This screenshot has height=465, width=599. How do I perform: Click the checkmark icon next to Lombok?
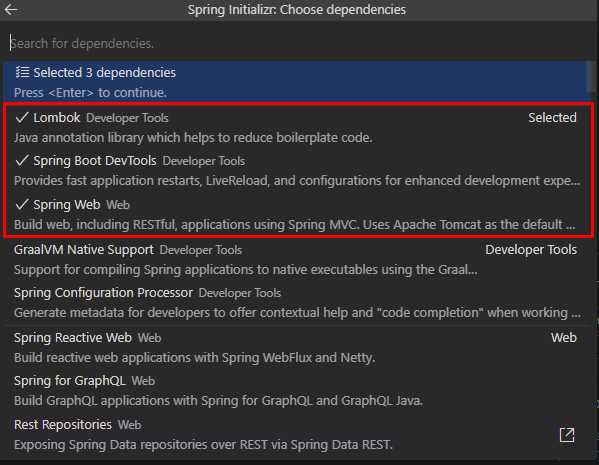[x=22, y=117]
